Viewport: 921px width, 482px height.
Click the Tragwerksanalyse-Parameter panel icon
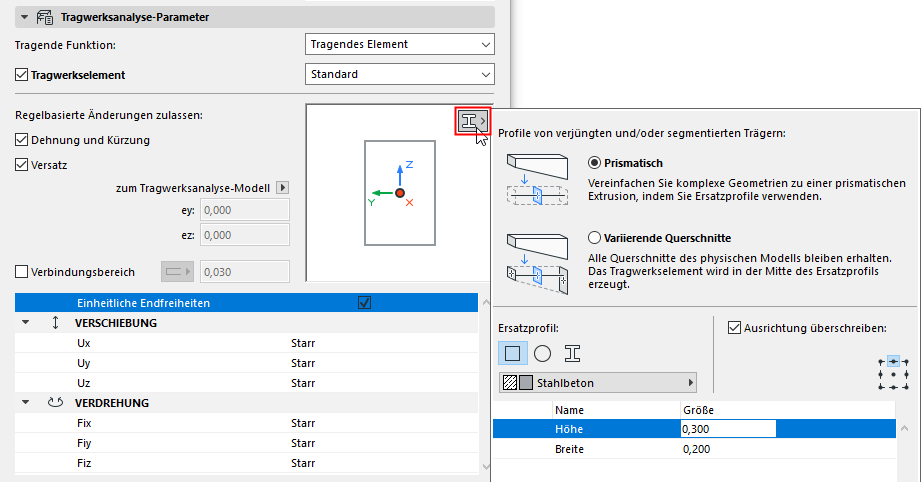(x=45, y=17)
